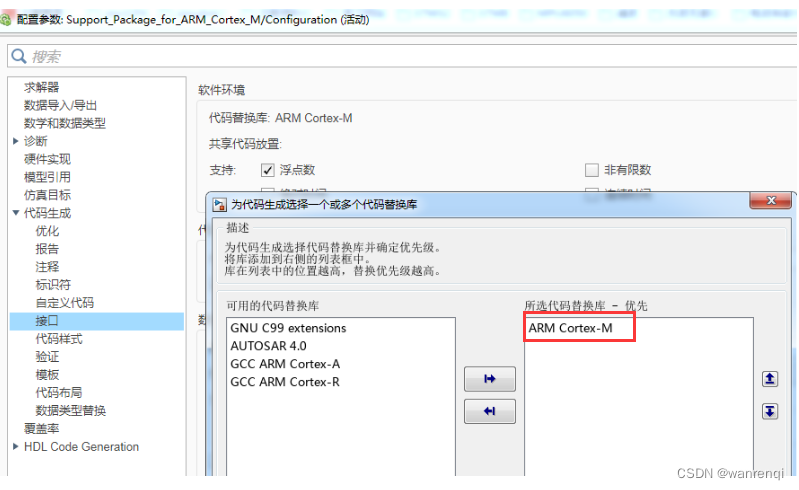Select GNU C99 extensions library

[x=288, y=328]
